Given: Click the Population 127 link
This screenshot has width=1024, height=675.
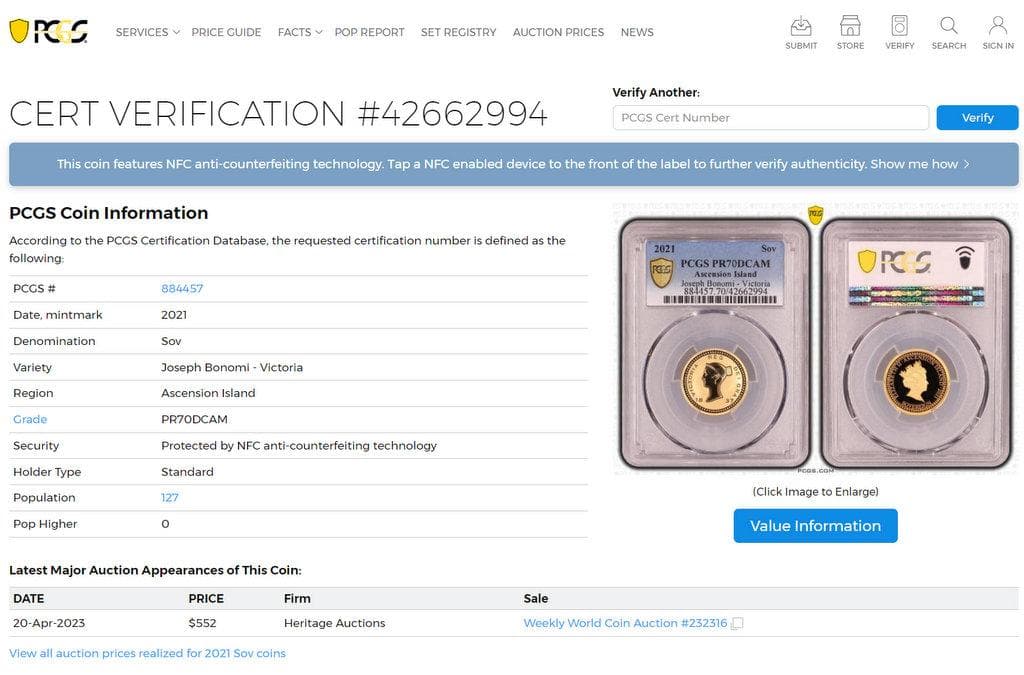Looking at the screenshot, I should [x=170, y=498].
